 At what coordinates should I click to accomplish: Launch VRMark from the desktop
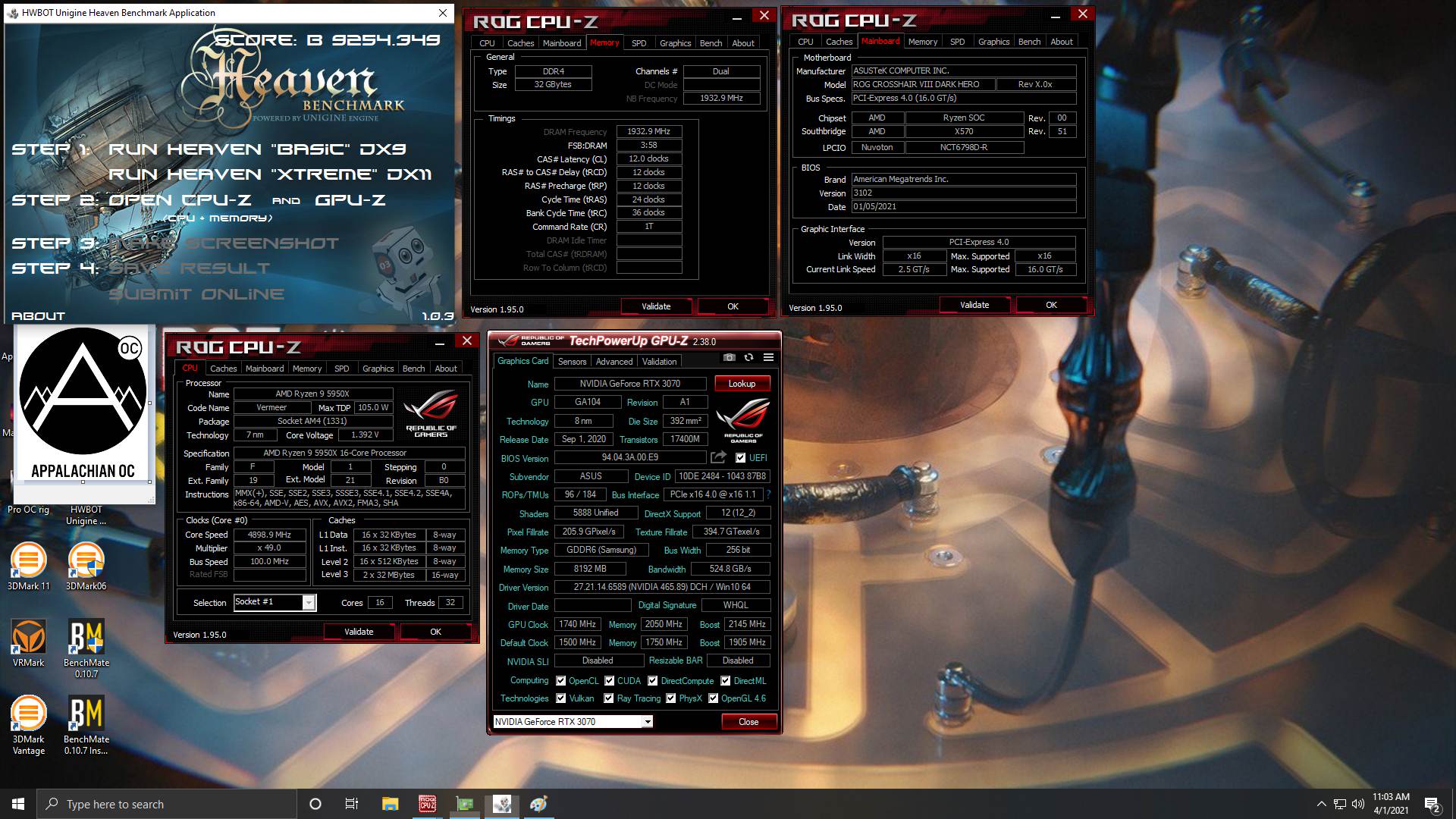click(x=28, y=643)
